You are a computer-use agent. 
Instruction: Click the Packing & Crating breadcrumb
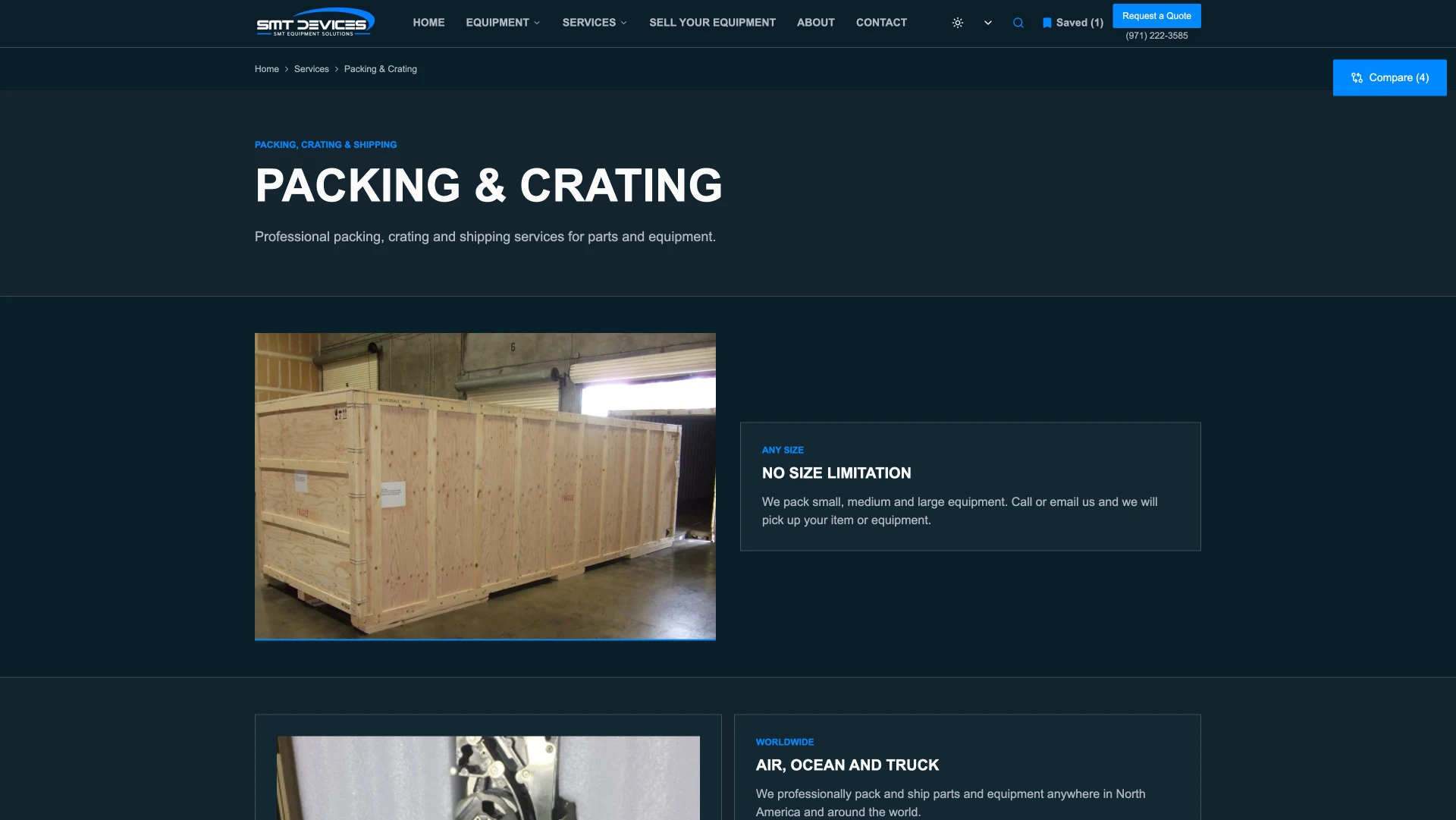coord(381,69)
